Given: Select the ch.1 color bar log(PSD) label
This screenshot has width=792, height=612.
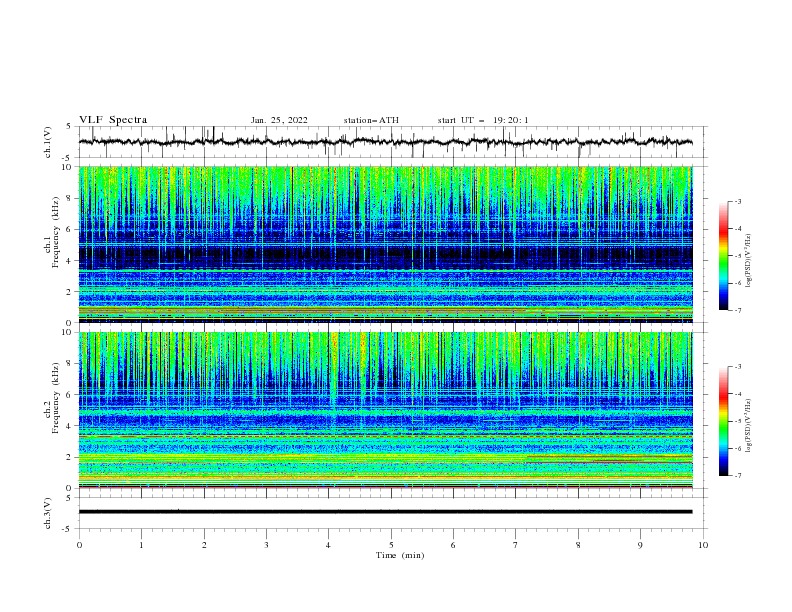Looking at the screenshot, I should coord(749,261).
